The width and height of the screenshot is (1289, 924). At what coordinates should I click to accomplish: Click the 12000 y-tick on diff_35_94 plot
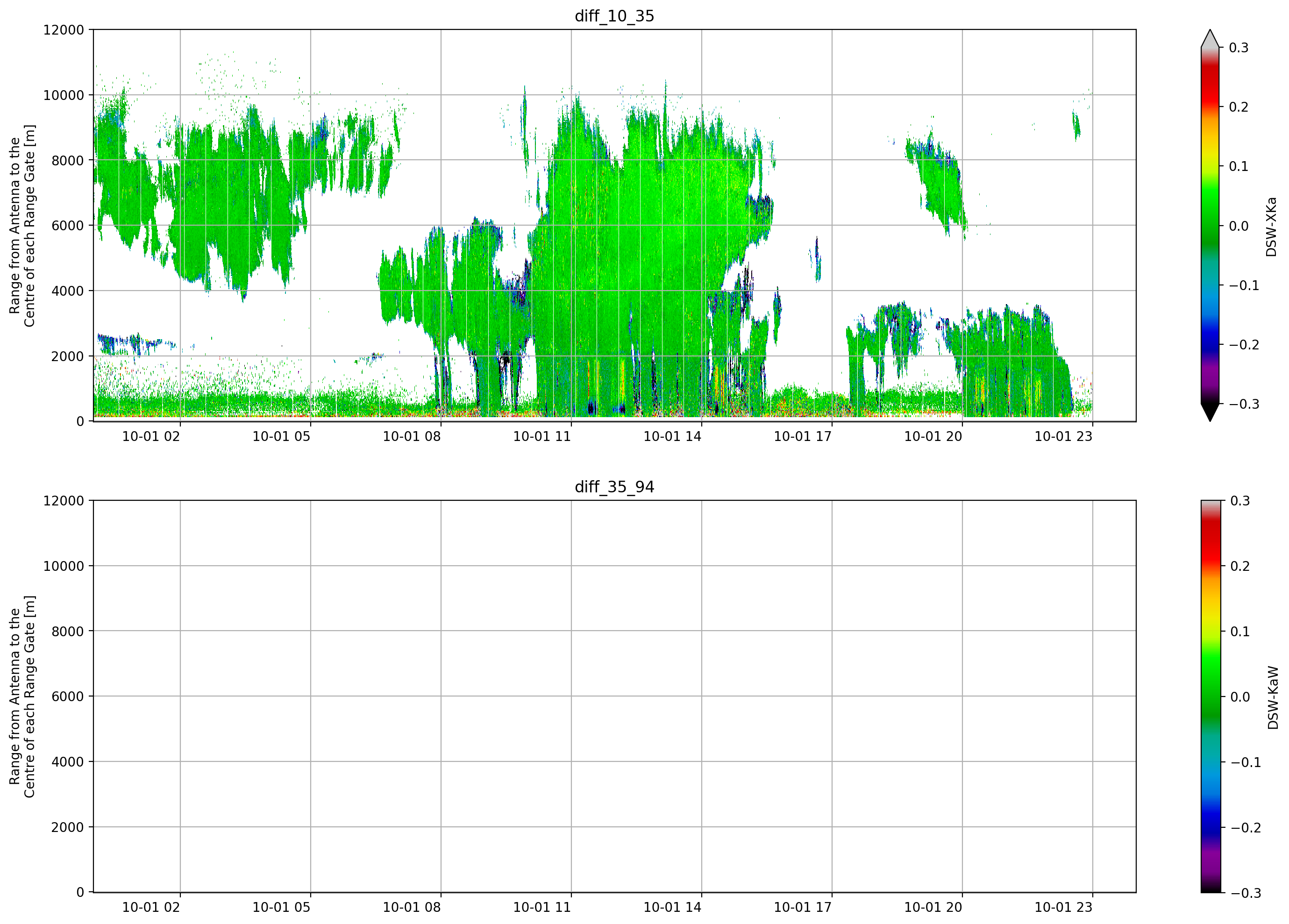(64, 501)
